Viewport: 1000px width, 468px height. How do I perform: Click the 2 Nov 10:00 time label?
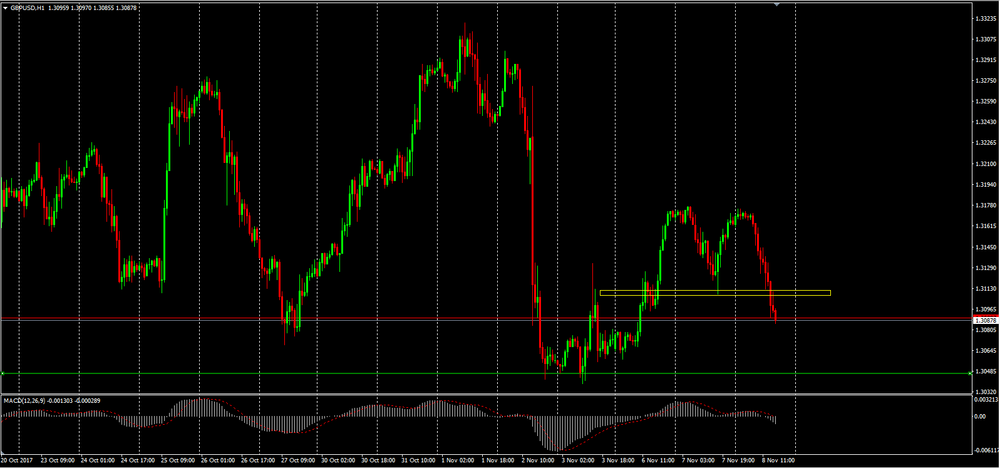pos(538,459)
